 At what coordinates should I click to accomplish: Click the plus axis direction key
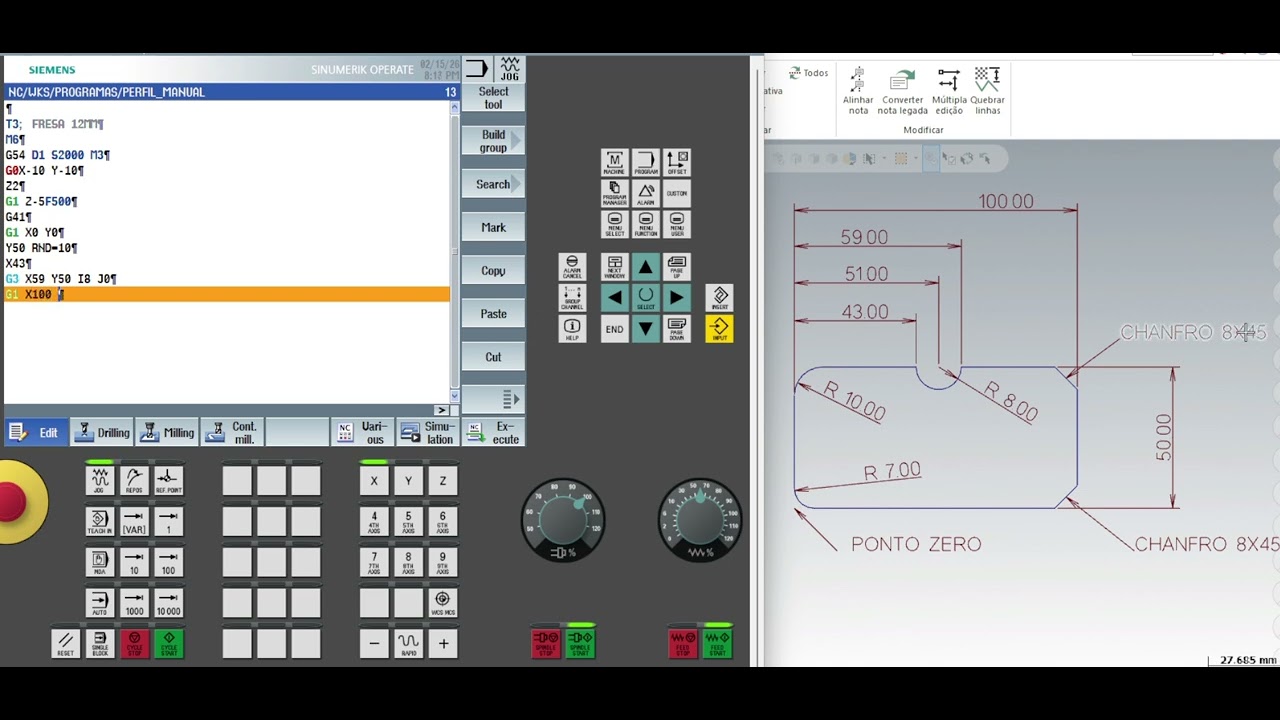pyautogui.click(x=442, y=643)
